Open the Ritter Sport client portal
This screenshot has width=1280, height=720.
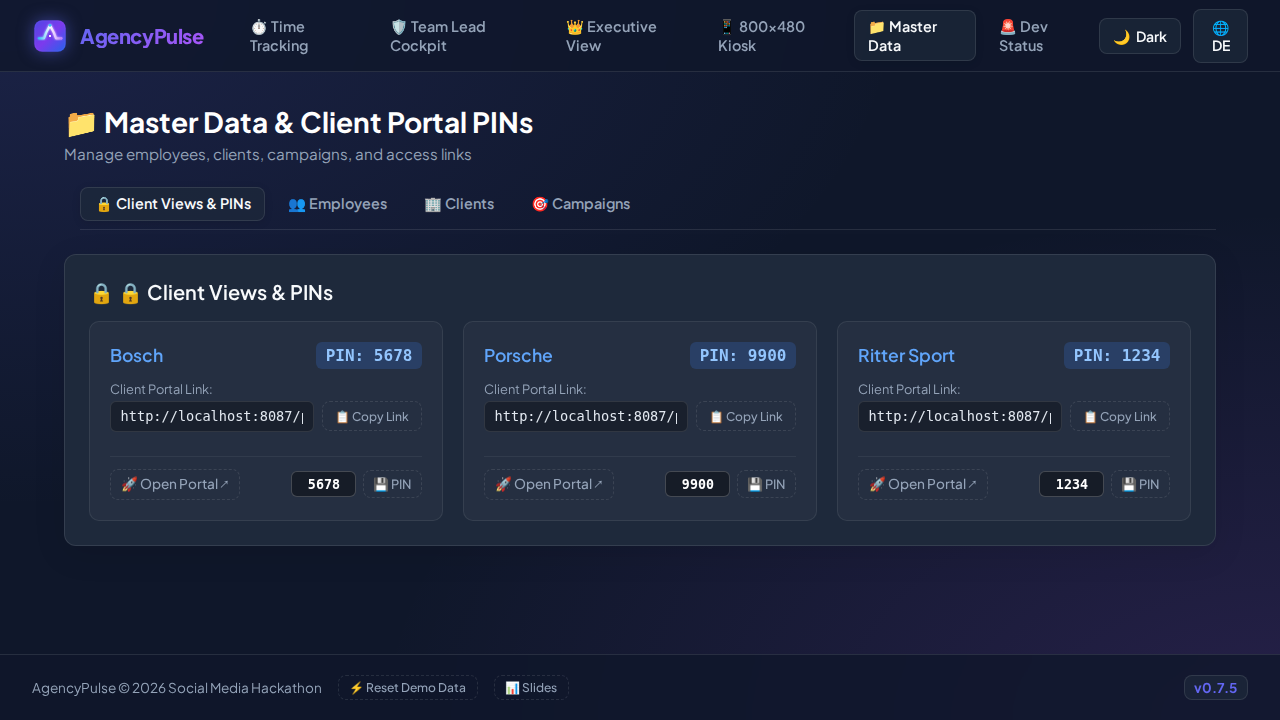coord(923,484)
